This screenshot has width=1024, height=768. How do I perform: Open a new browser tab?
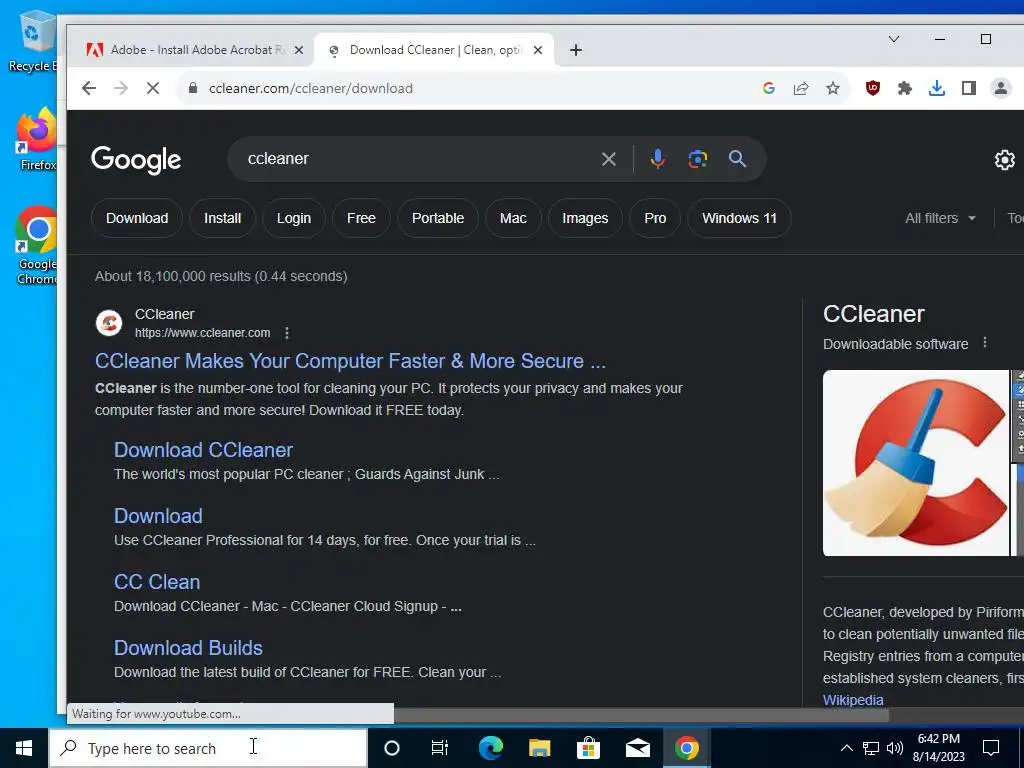[x=575, y=50]
